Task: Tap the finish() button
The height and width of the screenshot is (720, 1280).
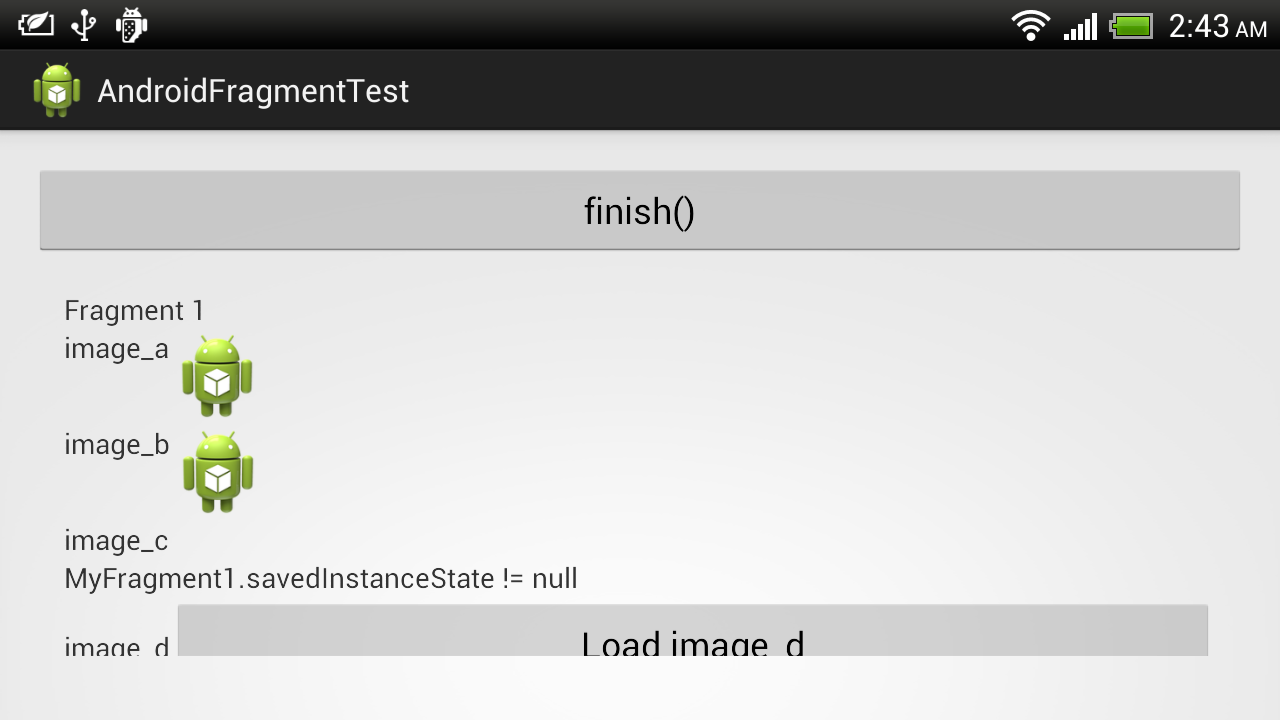Action: pos(639,209)
